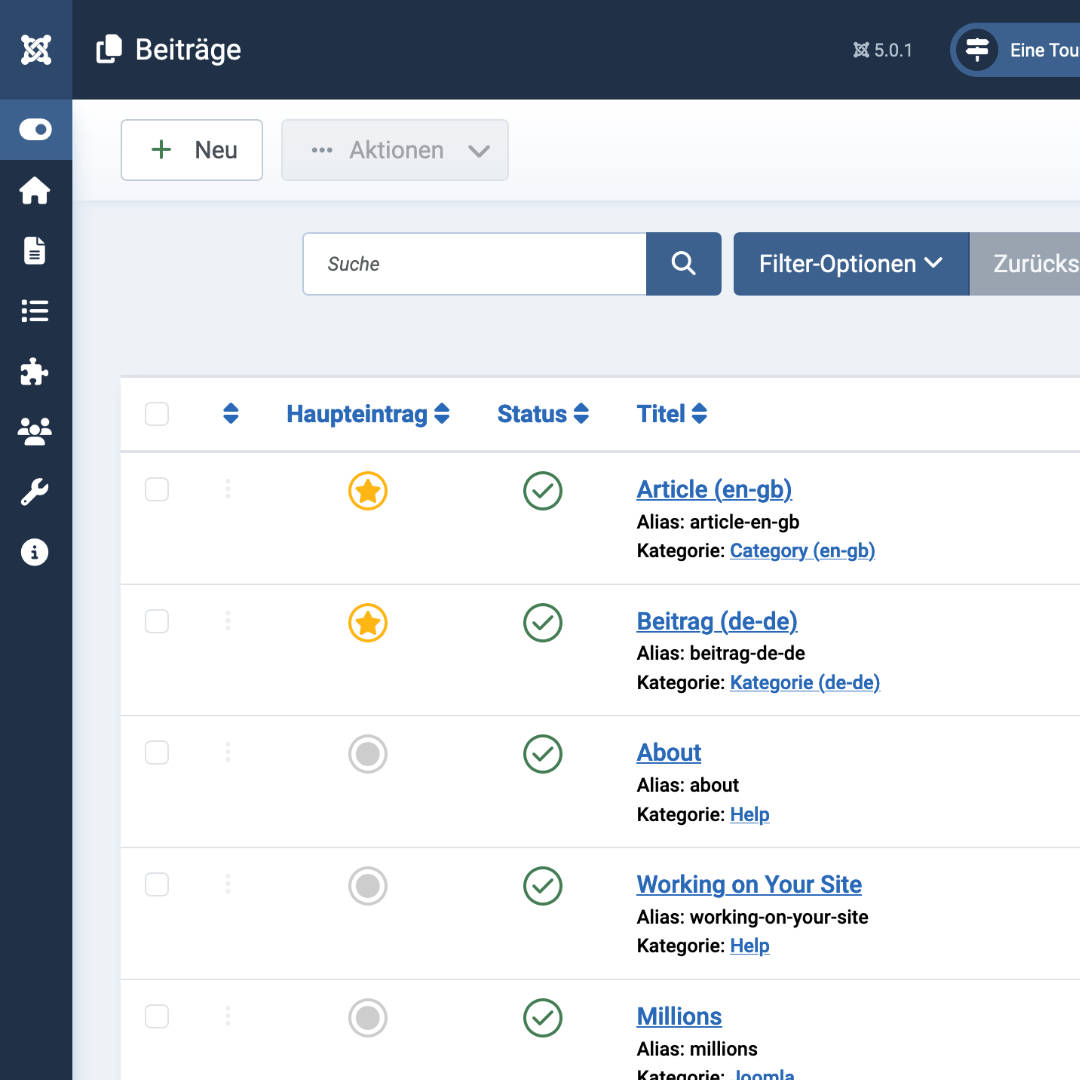Open the Home dashboard icon

34,190
